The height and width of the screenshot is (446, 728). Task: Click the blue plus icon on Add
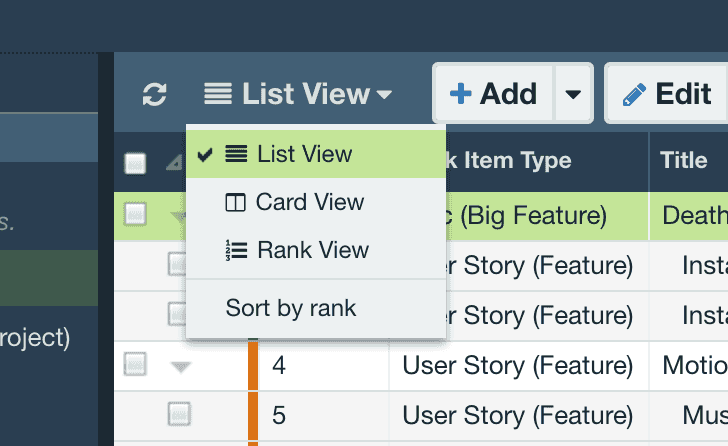coord(461,94)
